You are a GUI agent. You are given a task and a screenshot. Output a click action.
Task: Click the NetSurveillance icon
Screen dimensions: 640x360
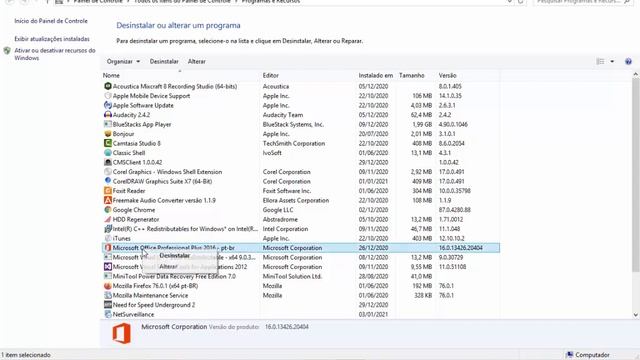pos(108,314)
